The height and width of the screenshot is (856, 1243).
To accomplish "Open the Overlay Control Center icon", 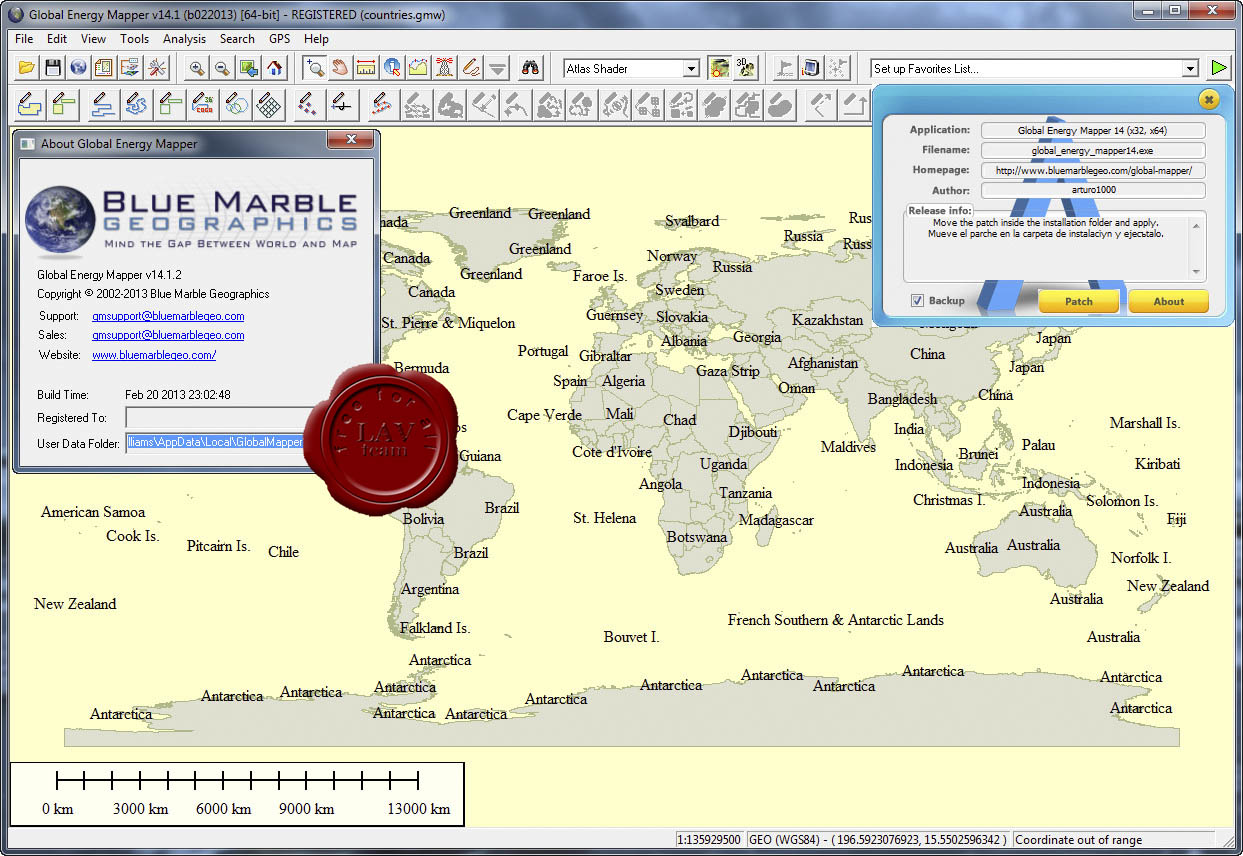I will [x=103, y=68].
